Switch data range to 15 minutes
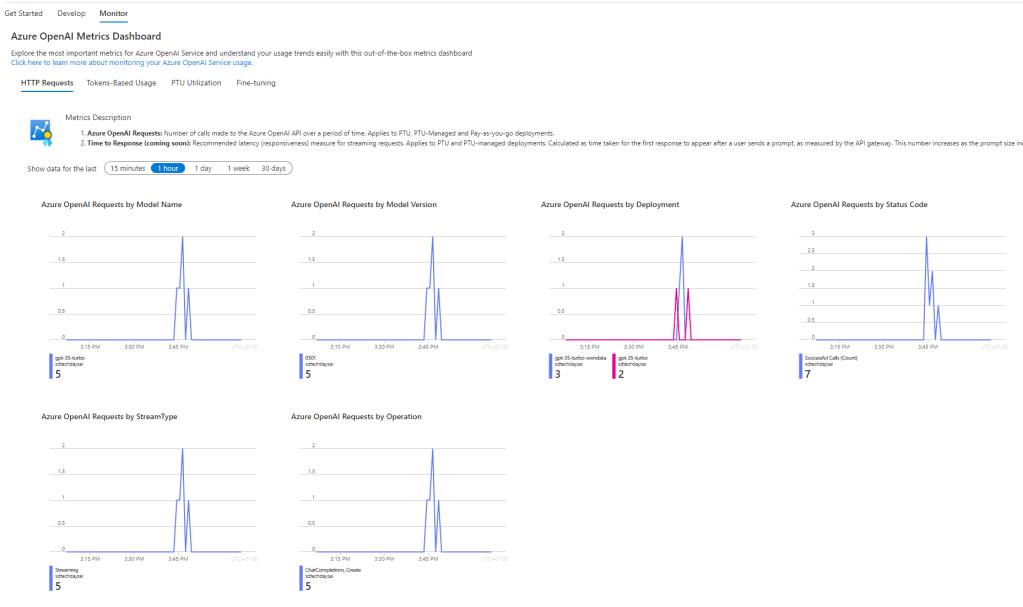The height and width of the screenshot is (607, 1023). click(127, 168)
